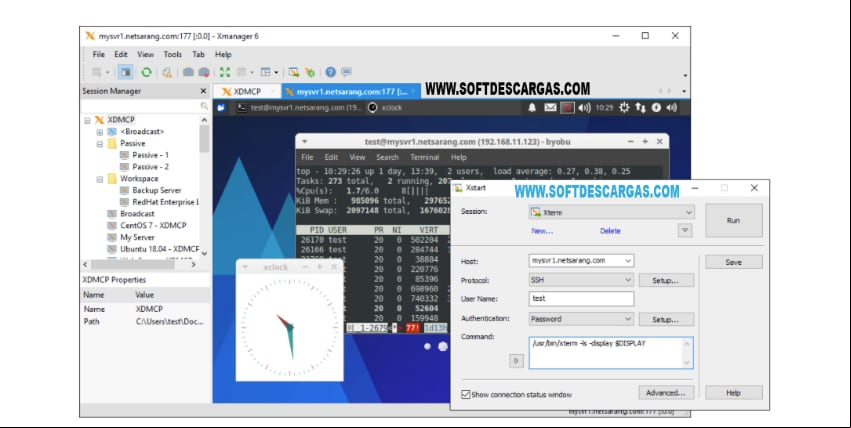851x428 pixels.
Task: Click the power icon in the remote panel
Action: pos(656,107)
